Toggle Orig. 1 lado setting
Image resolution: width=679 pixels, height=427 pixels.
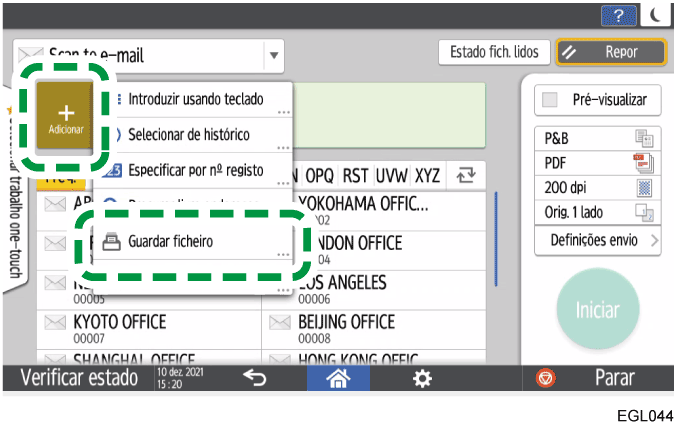click(596, 212)
